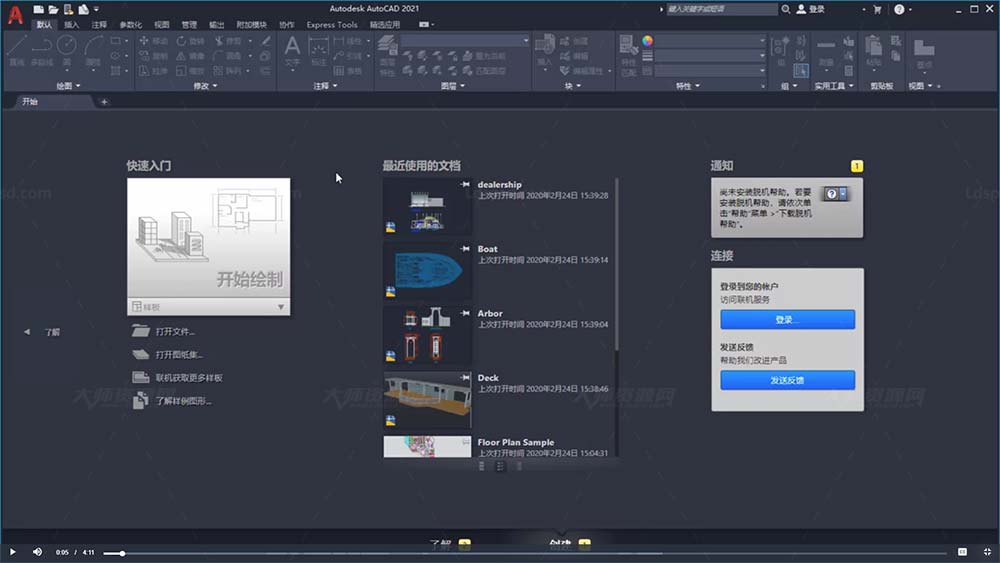Select the Trim modify tool
1000x563 pixels.
click(228, 41)
